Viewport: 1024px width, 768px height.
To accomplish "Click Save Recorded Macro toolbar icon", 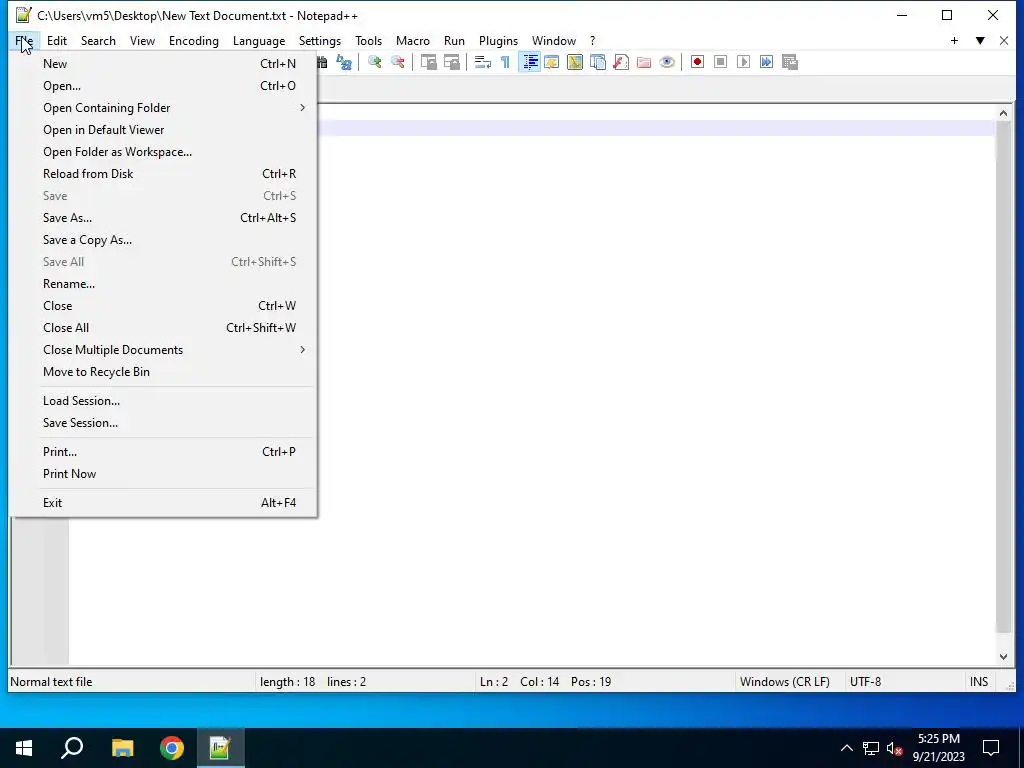I will 790,62.
